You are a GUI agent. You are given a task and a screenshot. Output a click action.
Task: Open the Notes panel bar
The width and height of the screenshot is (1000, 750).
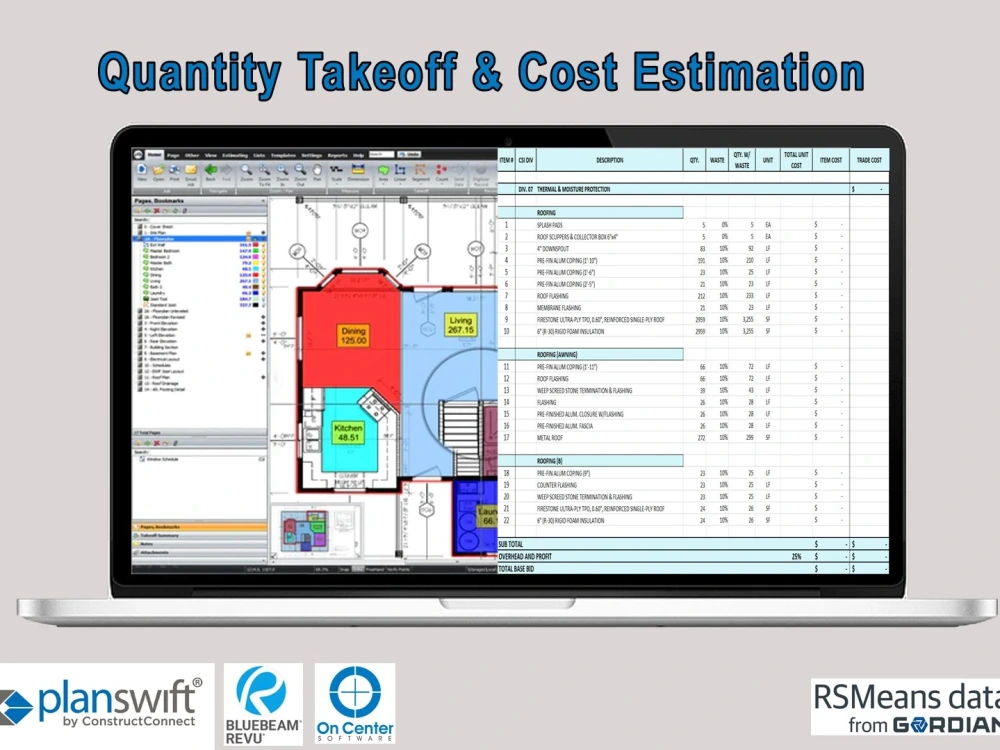click(199, 544)
